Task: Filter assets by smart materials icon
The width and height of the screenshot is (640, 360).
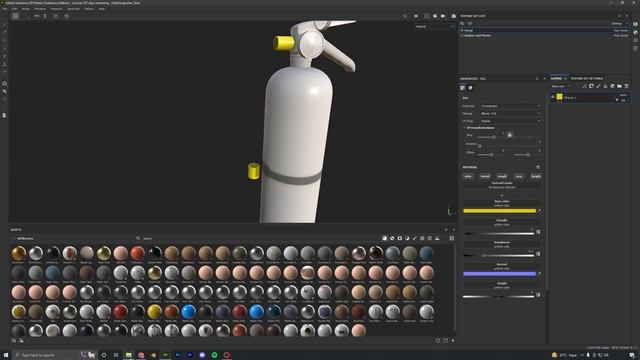Action: 392,238
